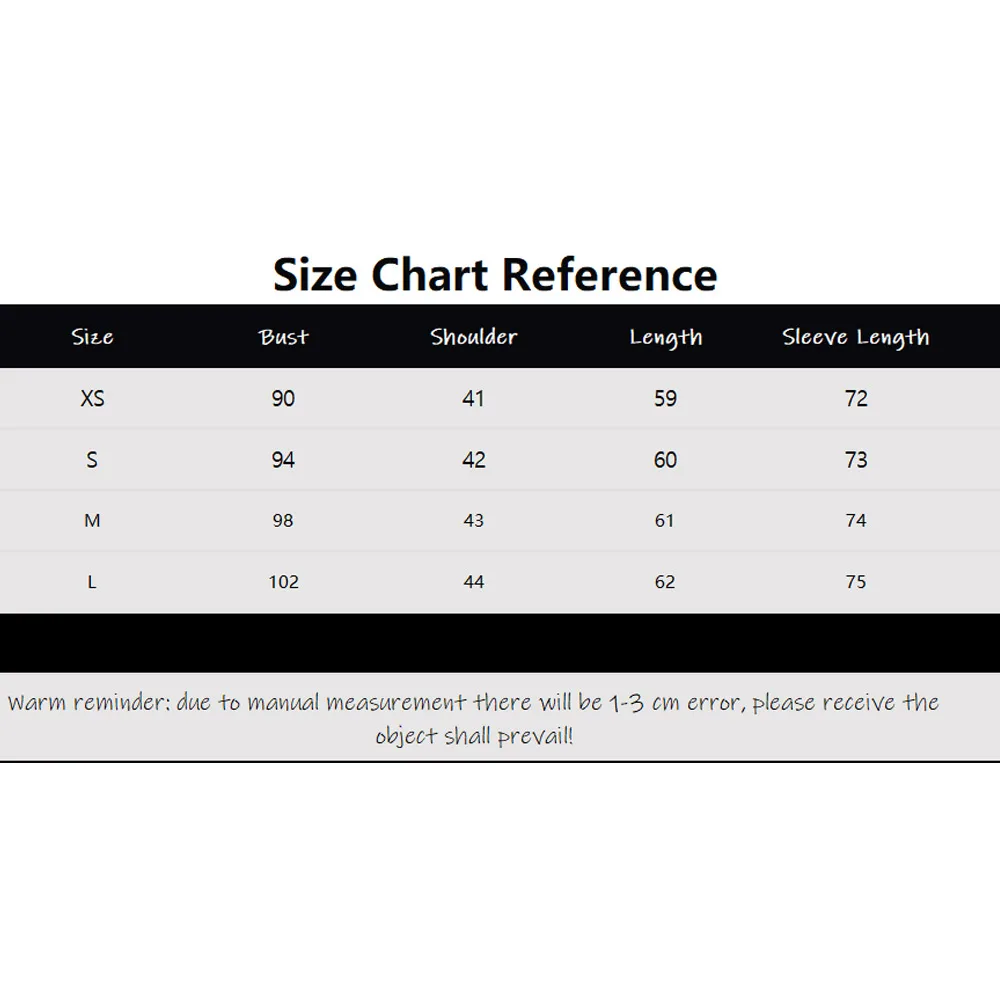Image resolution: width=1000 pixels, height=1000 pixels.
Task: Click the L bust value 102
Action: pos(283,582)
